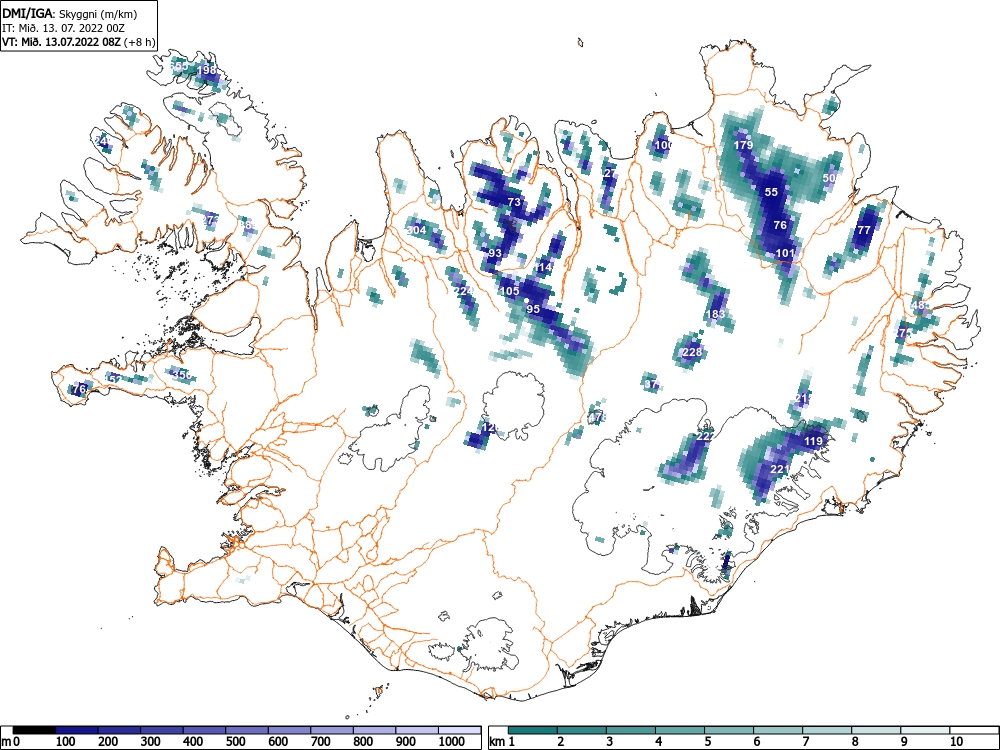Click the '1000' legend label on the meters scale
The height and width of the screenshot is (750, 1000).
click(452, 742)
